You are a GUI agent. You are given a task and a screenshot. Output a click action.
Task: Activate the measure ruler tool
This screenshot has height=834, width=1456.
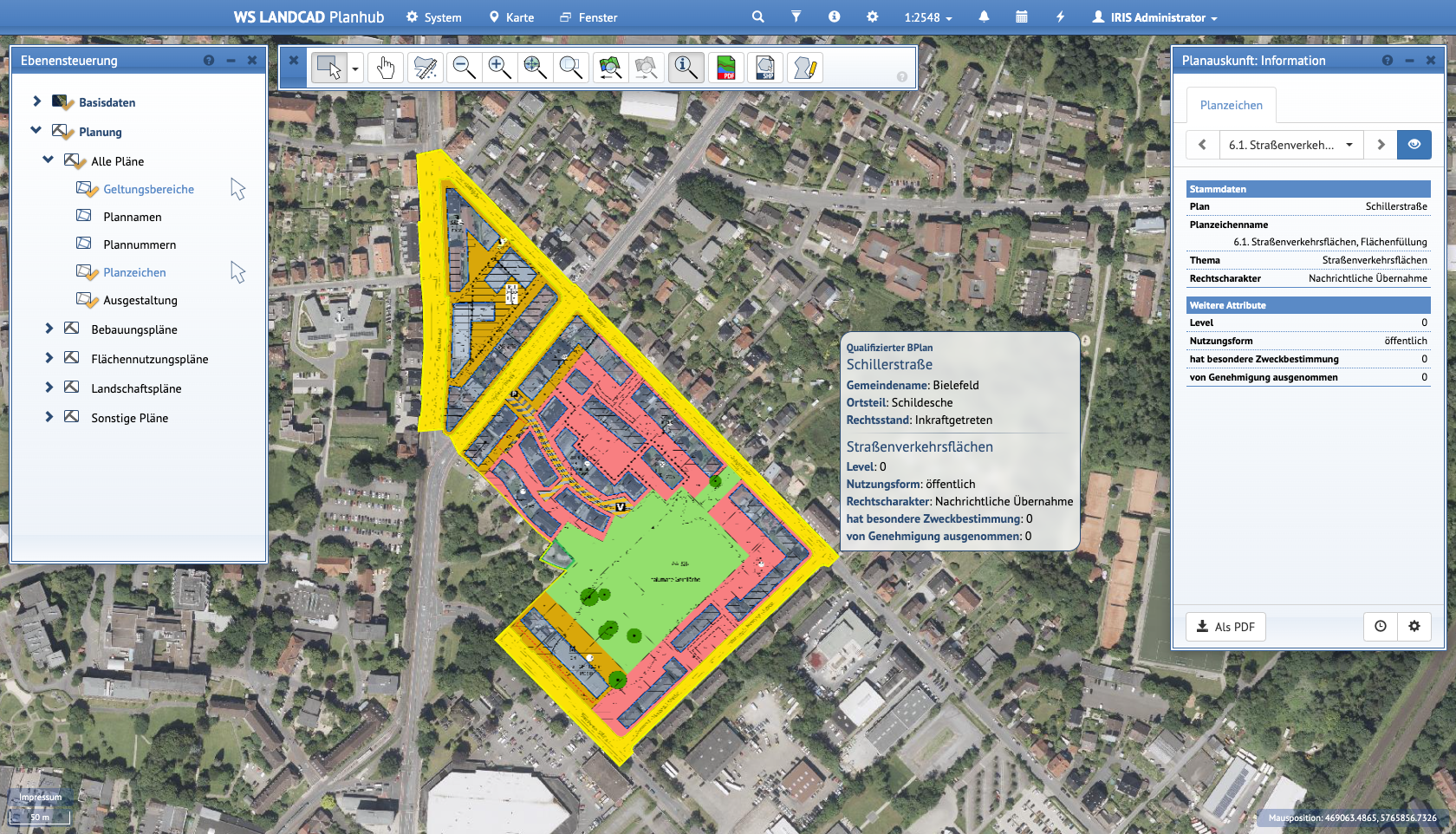tap(425, 68)
